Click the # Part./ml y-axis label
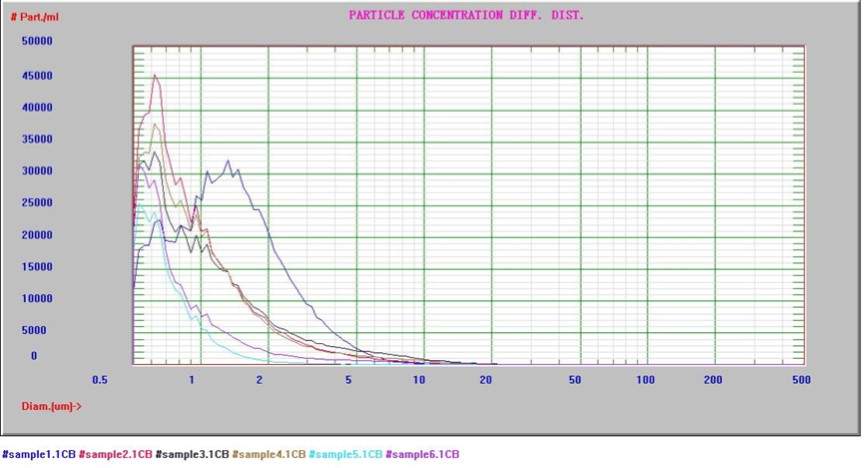864x468 pixels. (35, 17)
